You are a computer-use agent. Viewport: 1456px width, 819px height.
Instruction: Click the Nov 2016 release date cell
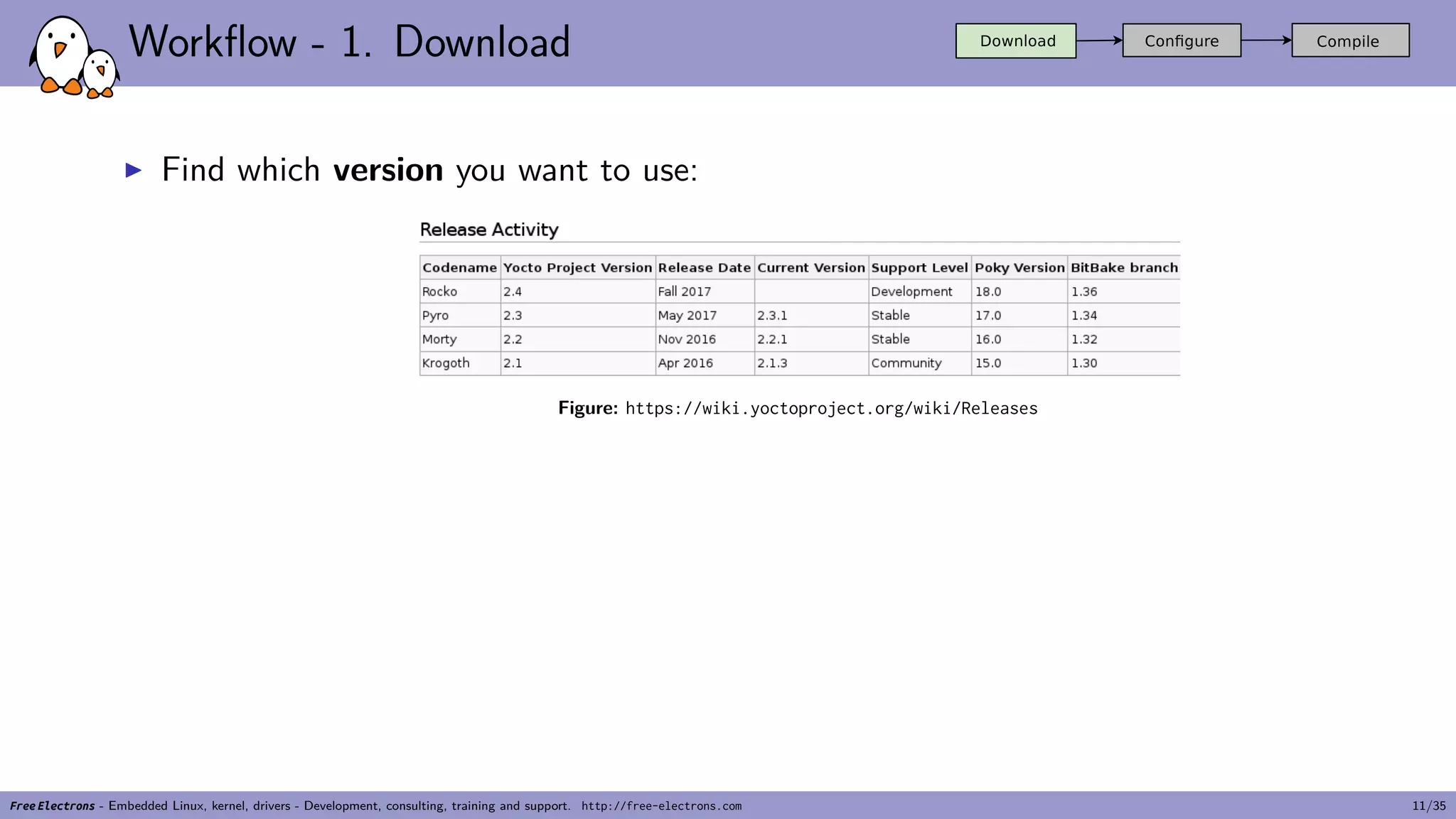click(x=705, y=339)
